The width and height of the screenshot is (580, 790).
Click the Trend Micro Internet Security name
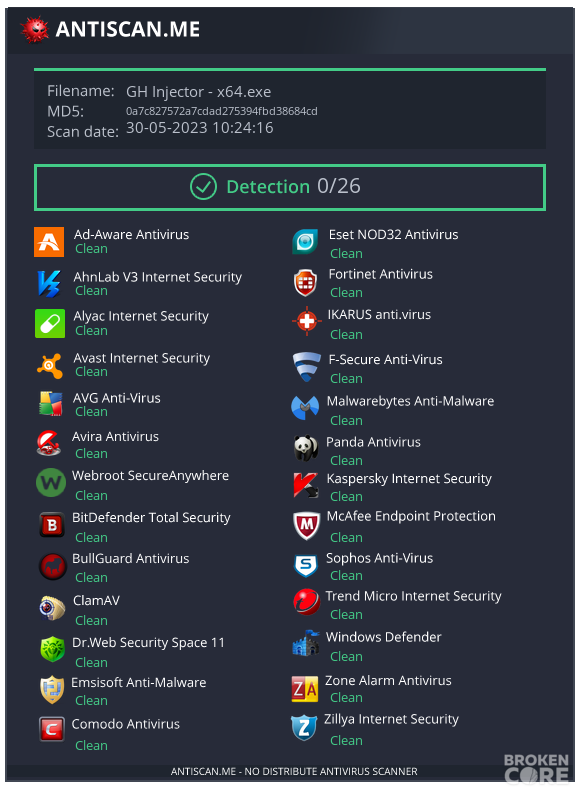413,596
